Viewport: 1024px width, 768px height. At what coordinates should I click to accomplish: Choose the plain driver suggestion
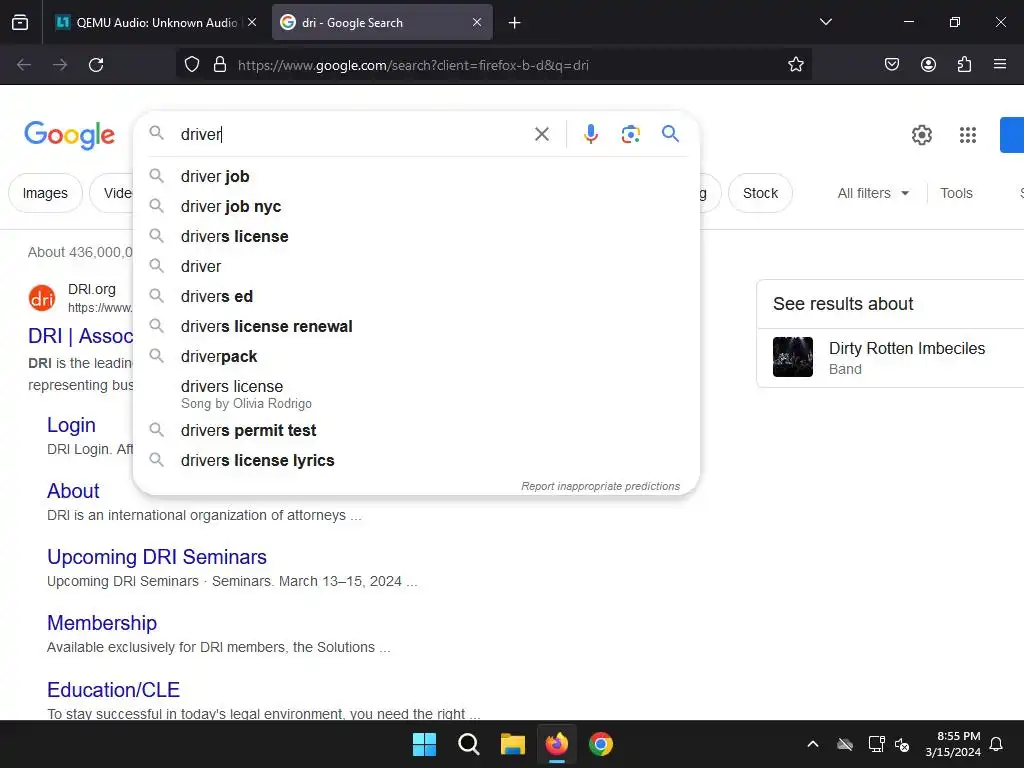click(416, 266)
